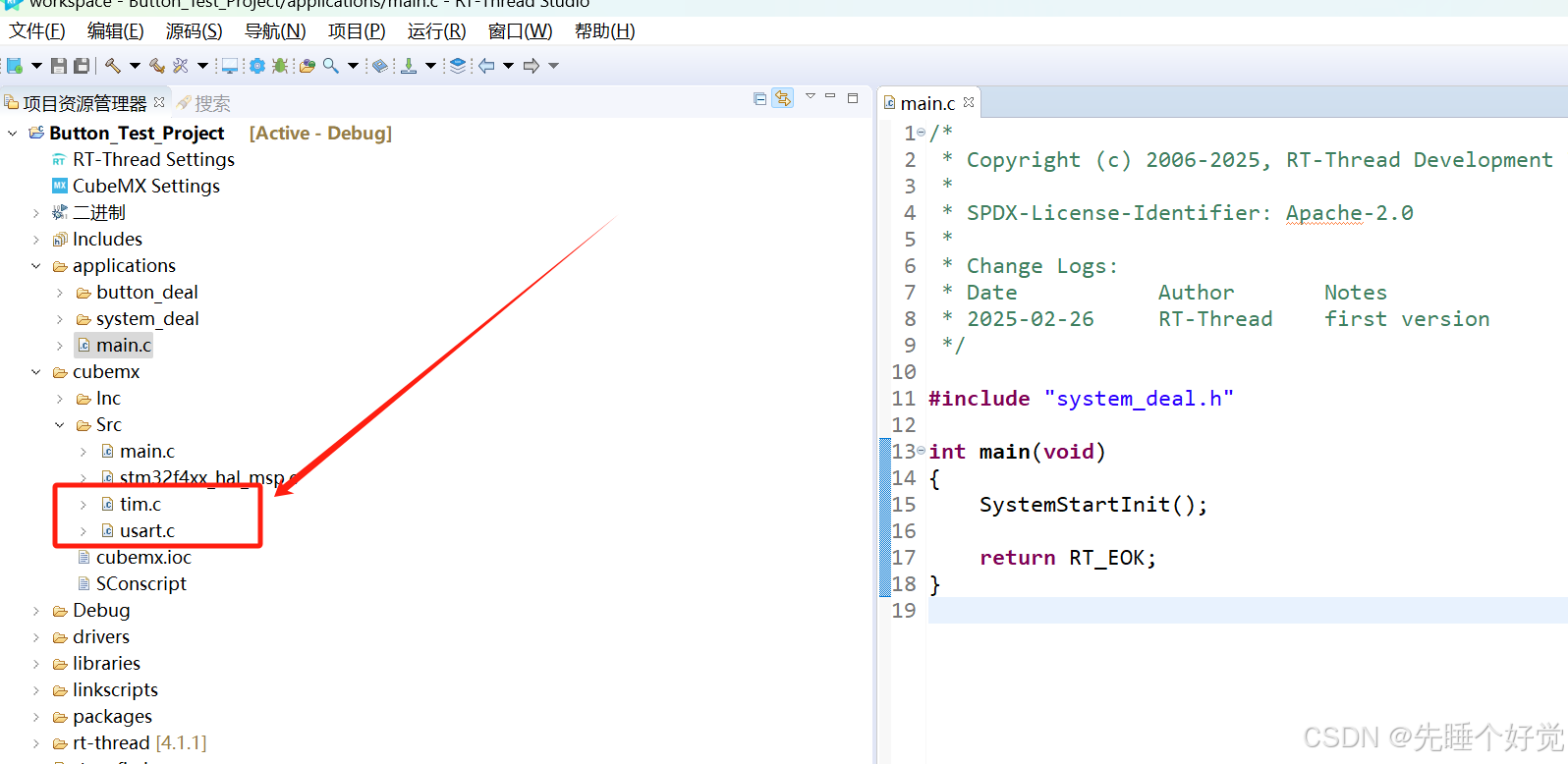Fold the comment block at line 1
Viewport: 1568px width, 764px height.
click(922, 133)
